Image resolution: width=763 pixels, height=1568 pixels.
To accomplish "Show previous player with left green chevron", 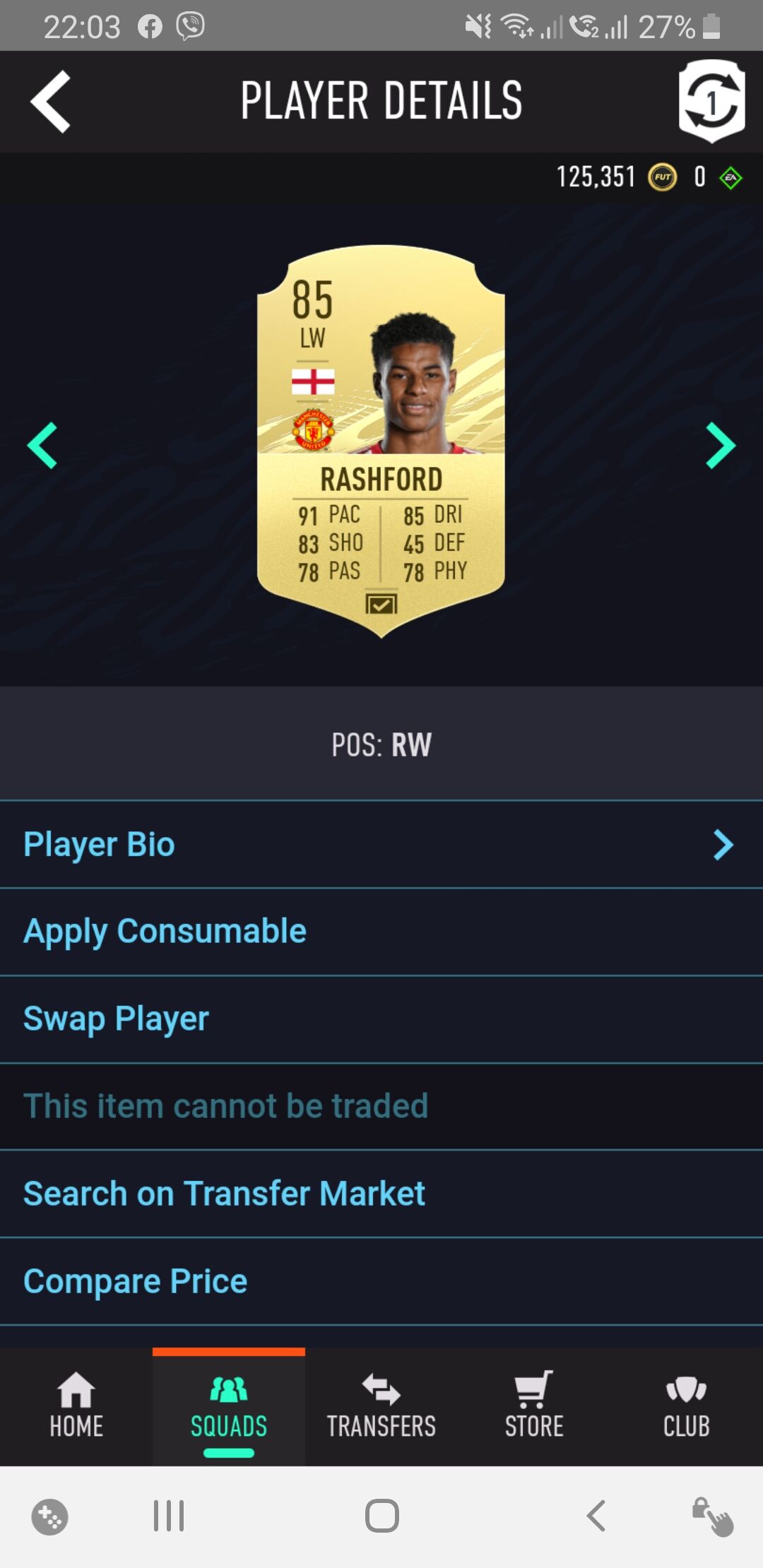I will 42,446.
